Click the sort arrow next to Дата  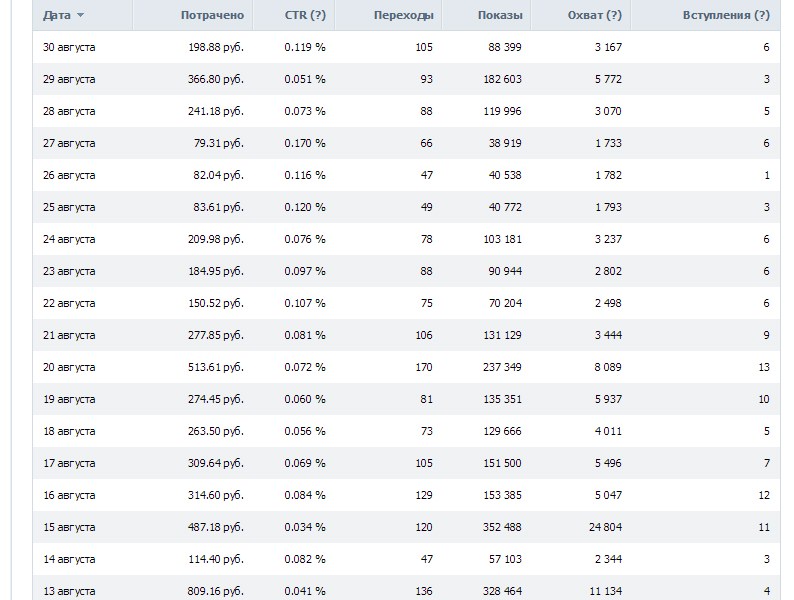pos(80,16)
